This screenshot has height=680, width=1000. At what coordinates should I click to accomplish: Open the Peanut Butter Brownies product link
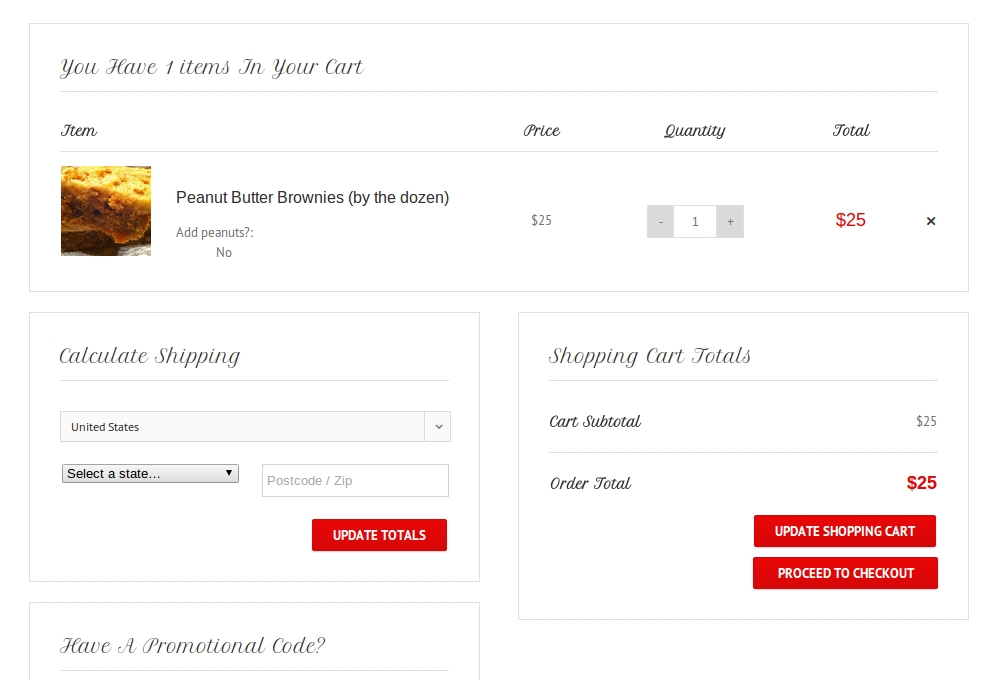pos(312,198)
